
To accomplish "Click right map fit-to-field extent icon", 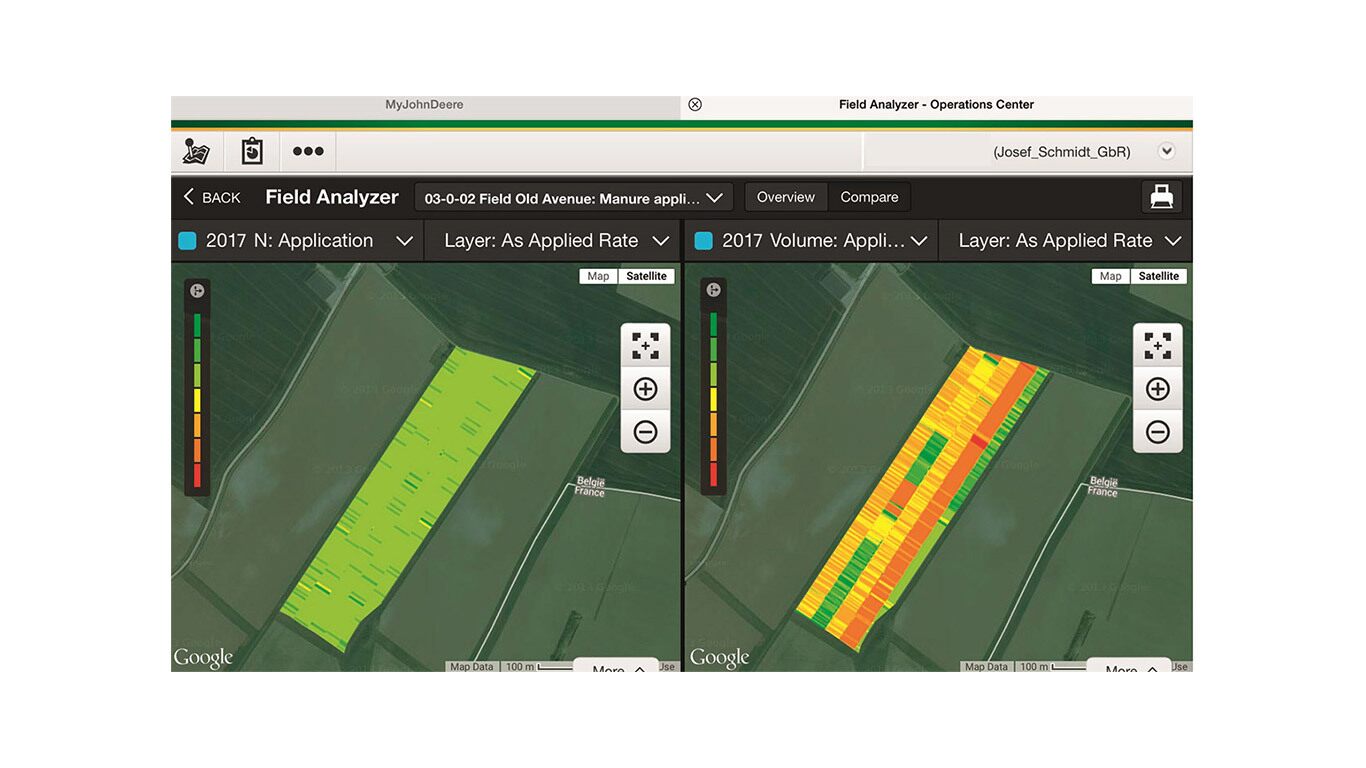I will click(1157, 346).
